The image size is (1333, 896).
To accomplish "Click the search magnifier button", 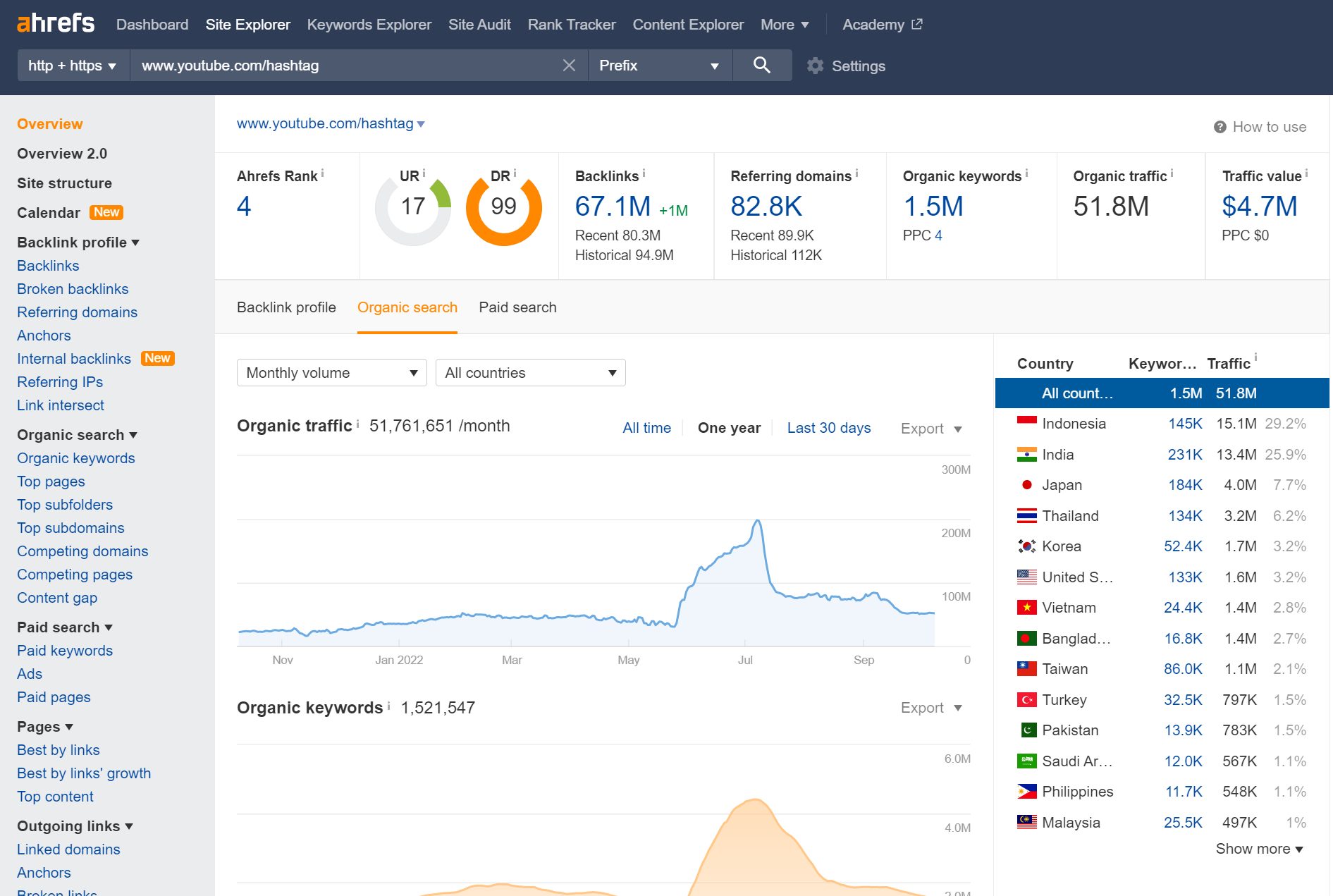I will click(x=761, y=66).
